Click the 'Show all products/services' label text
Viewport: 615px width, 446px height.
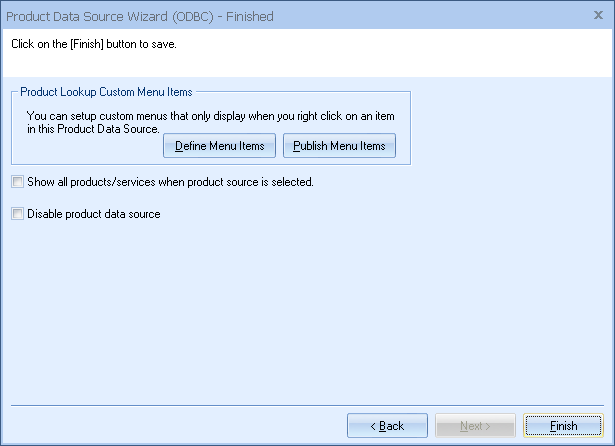(x=170, y=182)
